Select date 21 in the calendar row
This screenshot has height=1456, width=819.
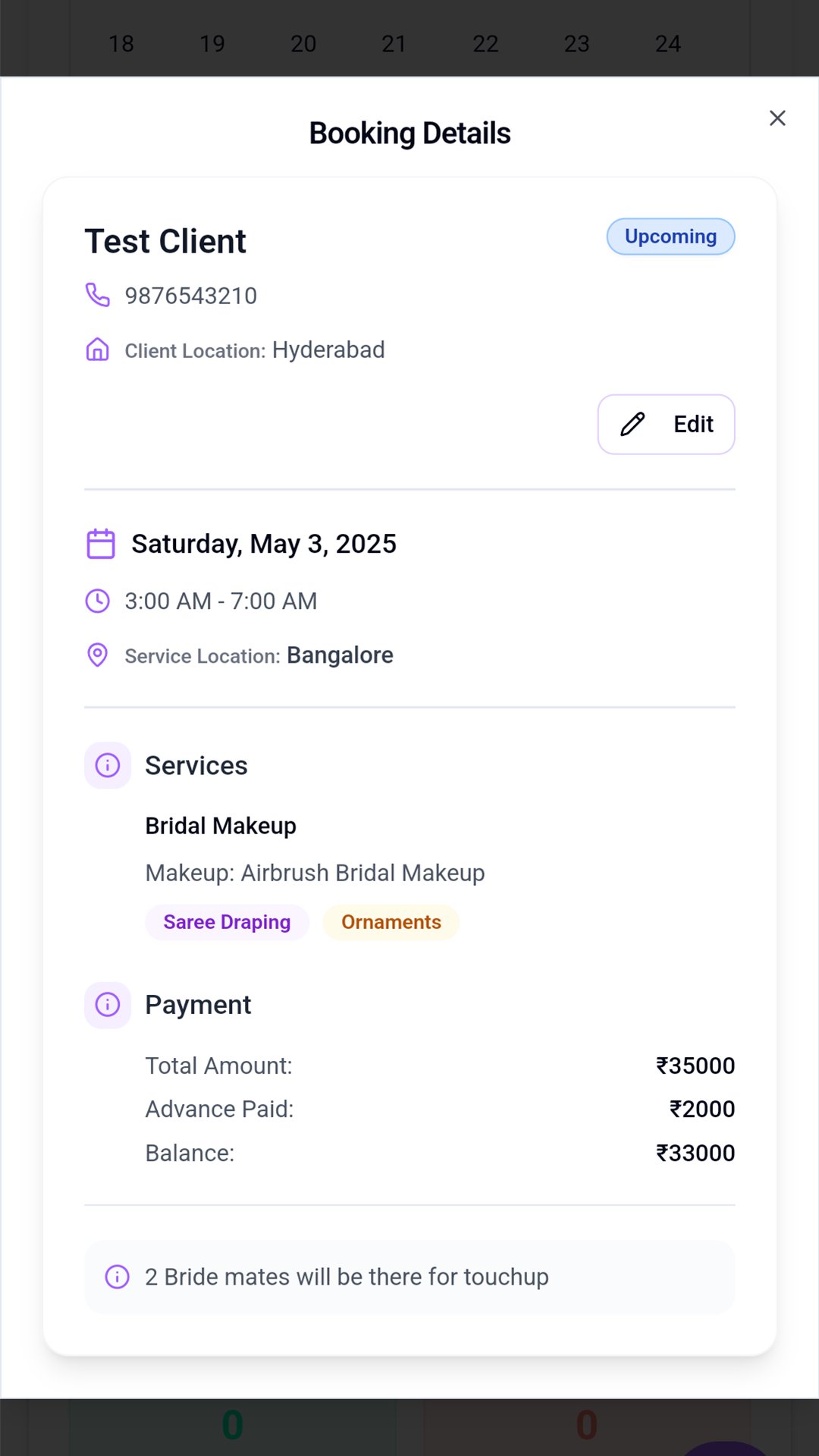click(x=394, y=44)
